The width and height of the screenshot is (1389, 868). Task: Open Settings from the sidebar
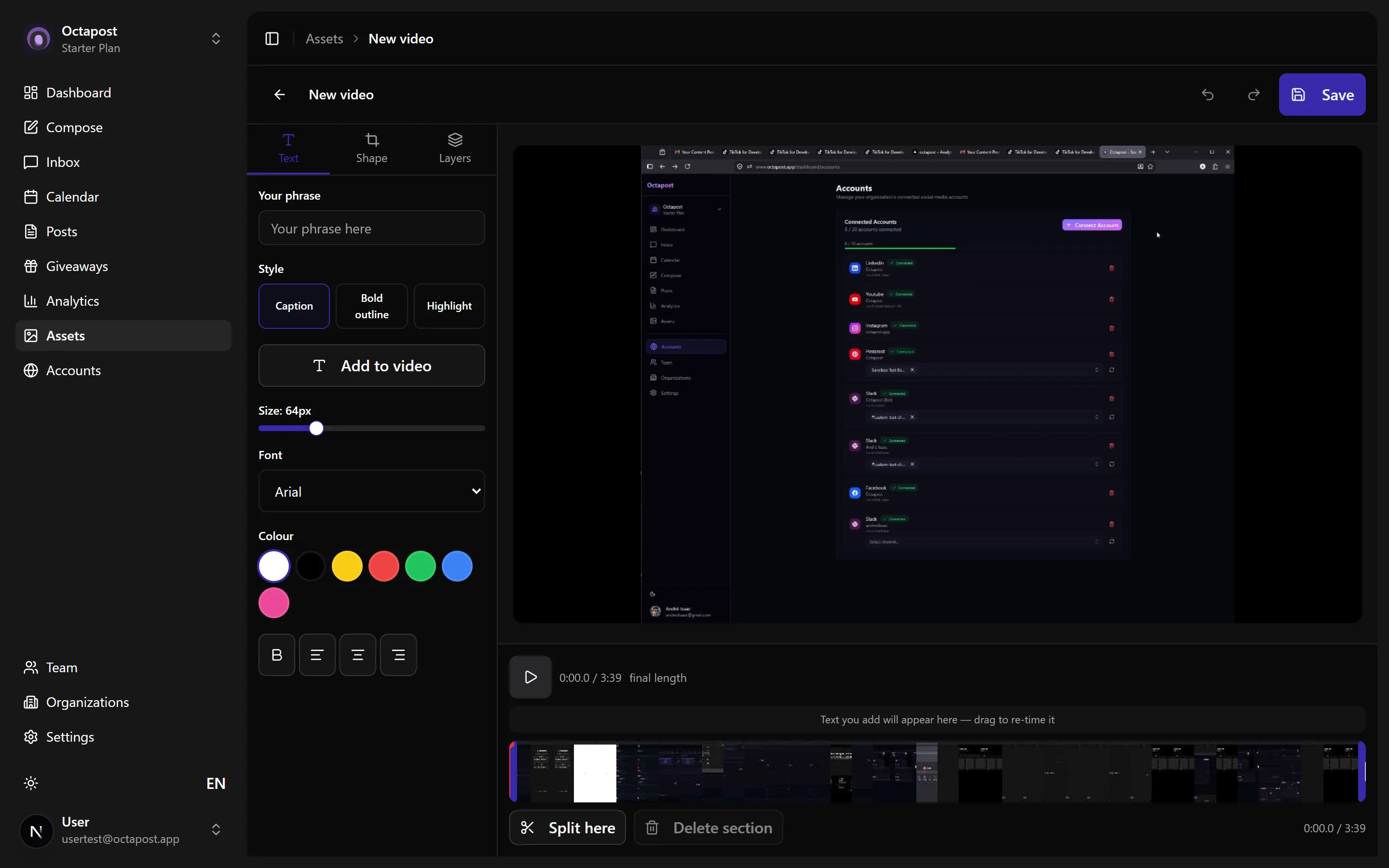[x=123, y=737]
